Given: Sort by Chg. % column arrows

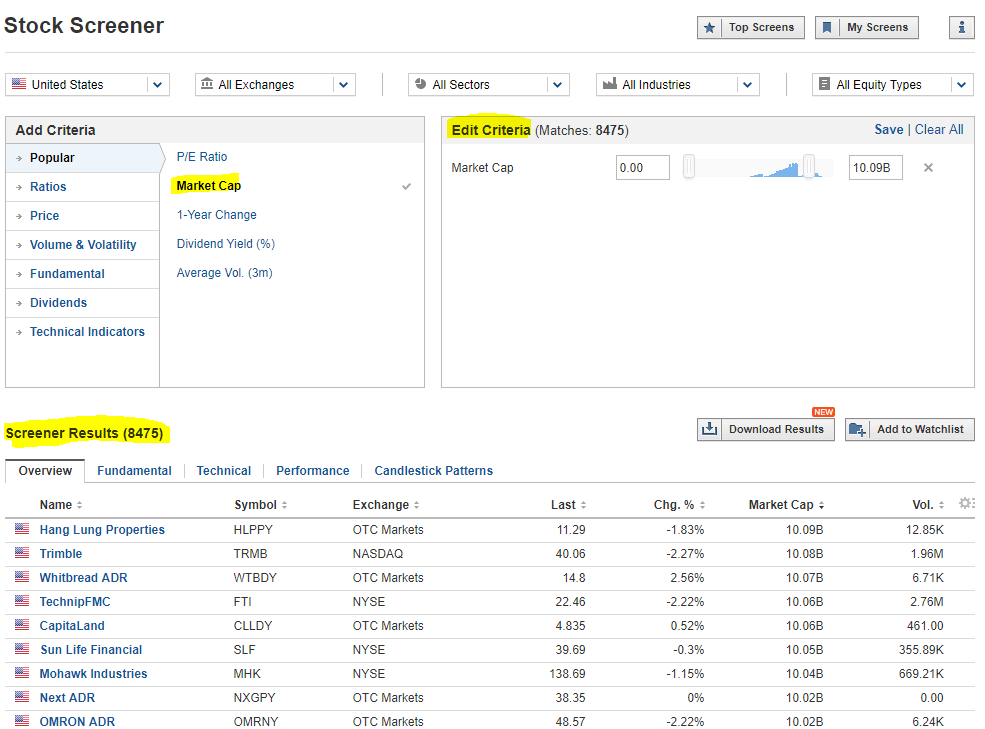Looking at the screenshot, I should [x=702, y=505].
